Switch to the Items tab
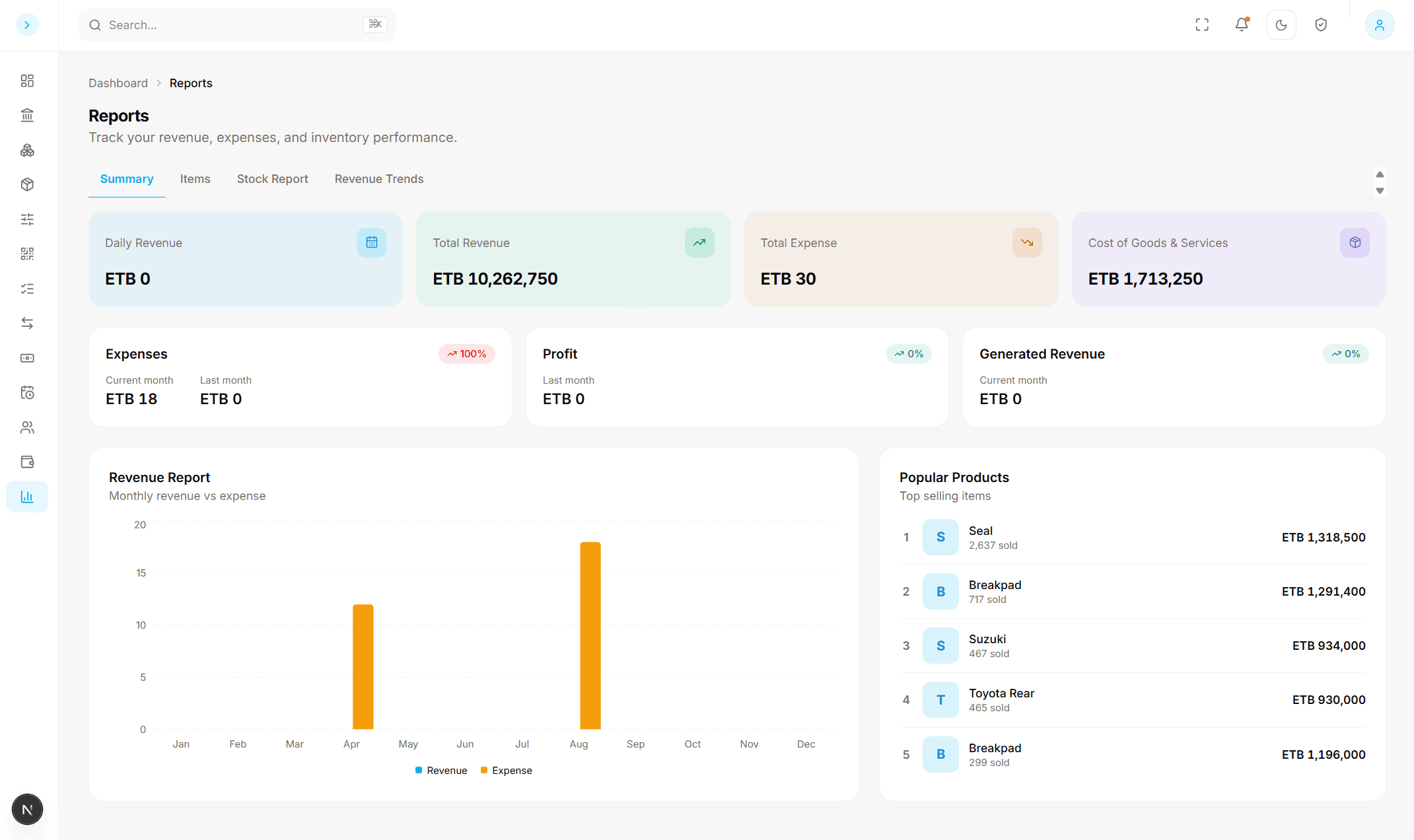The width and height of the screenshot is (1414, 840). (195, 179)
